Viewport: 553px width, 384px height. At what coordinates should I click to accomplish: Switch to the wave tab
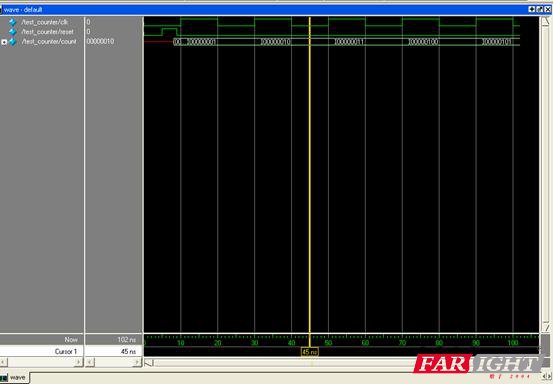pyautogui.click(x=15, y=378)
